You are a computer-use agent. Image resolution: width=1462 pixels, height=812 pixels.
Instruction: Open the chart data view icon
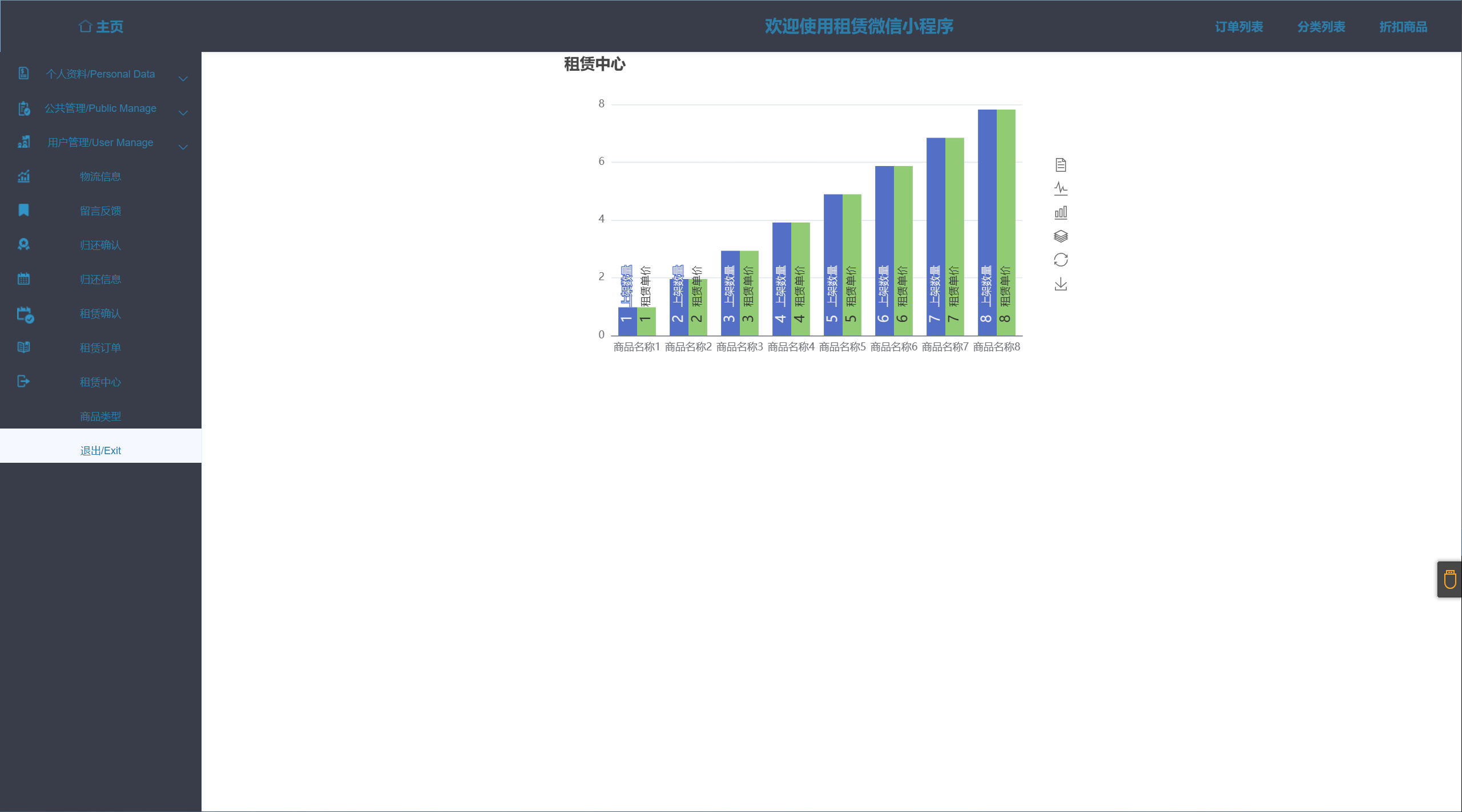click(1060, 165)
